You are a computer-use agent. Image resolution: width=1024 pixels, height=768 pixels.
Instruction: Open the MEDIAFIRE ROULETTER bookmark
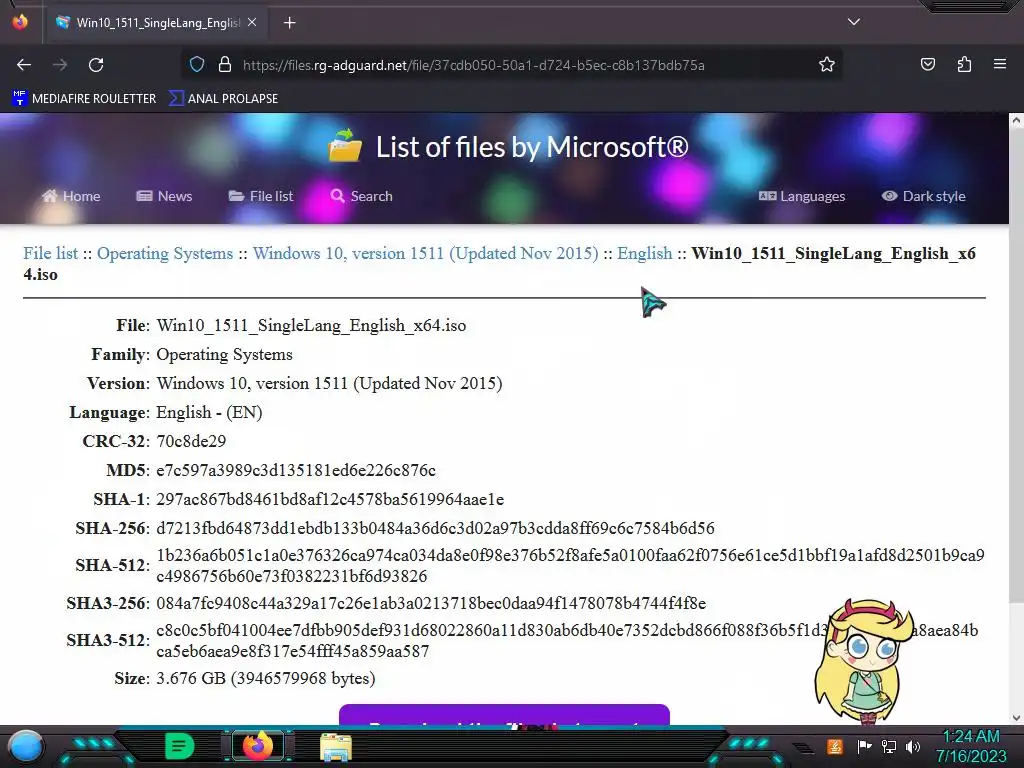pos(84,99)
